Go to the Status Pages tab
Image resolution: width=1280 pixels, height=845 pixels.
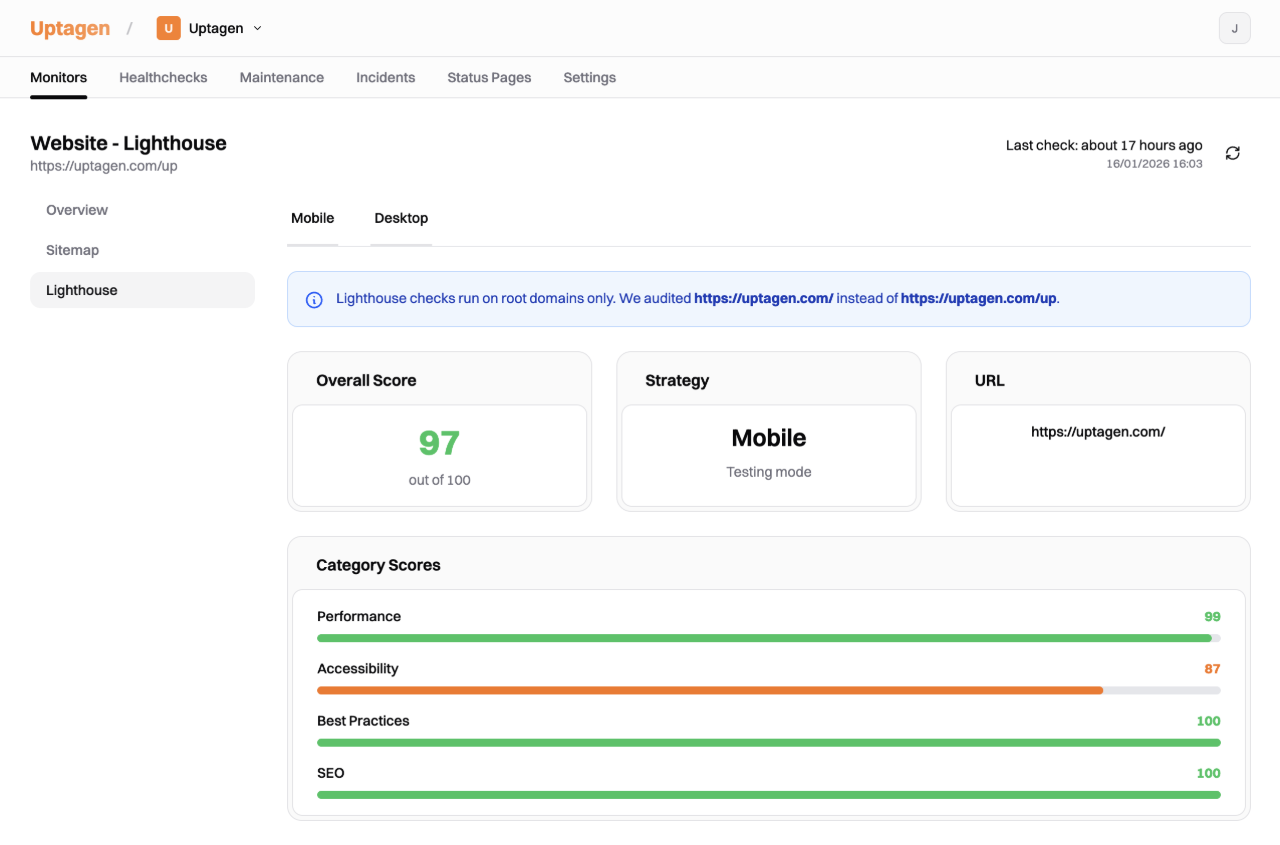point(489,77)
